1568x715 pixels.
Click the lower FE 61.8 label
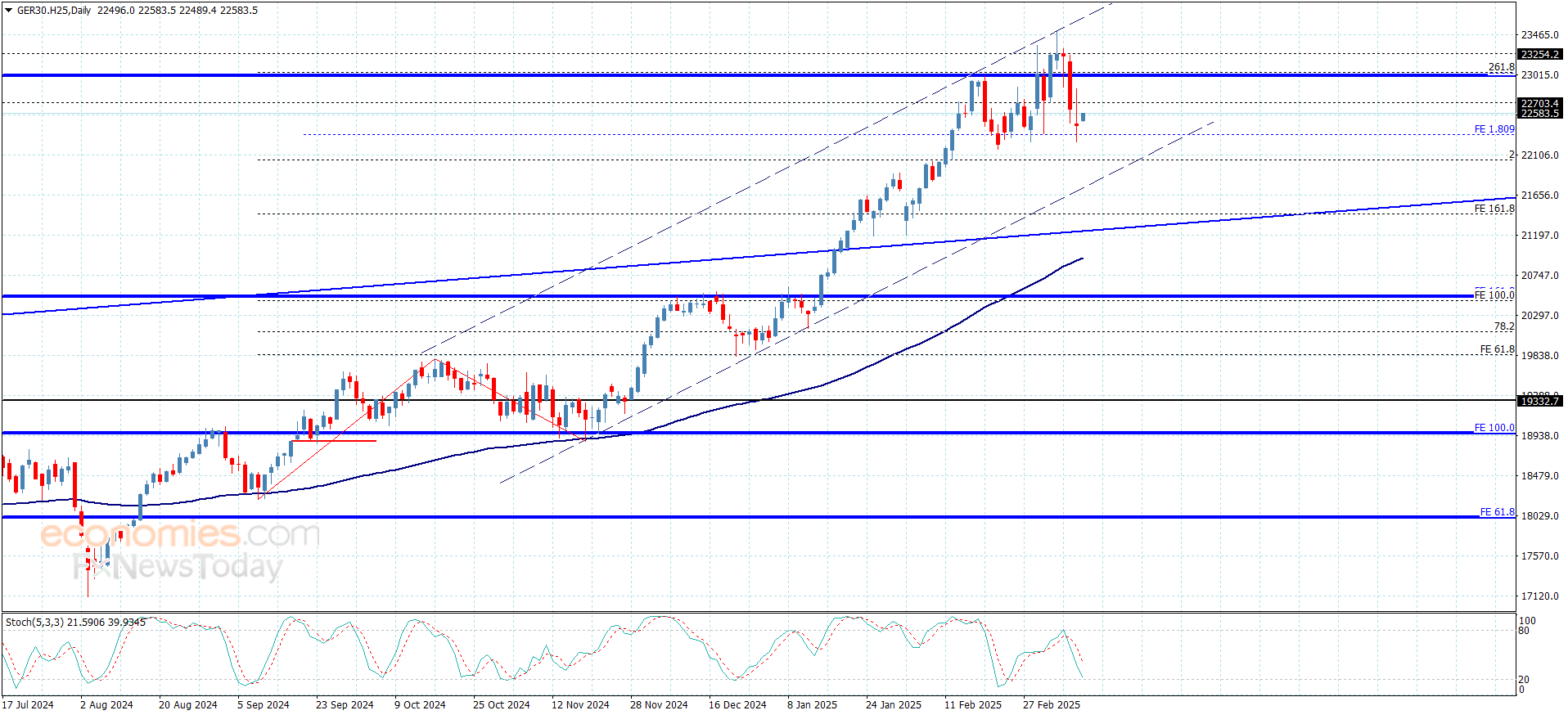pyautogui.click(x=1497, y=512)
